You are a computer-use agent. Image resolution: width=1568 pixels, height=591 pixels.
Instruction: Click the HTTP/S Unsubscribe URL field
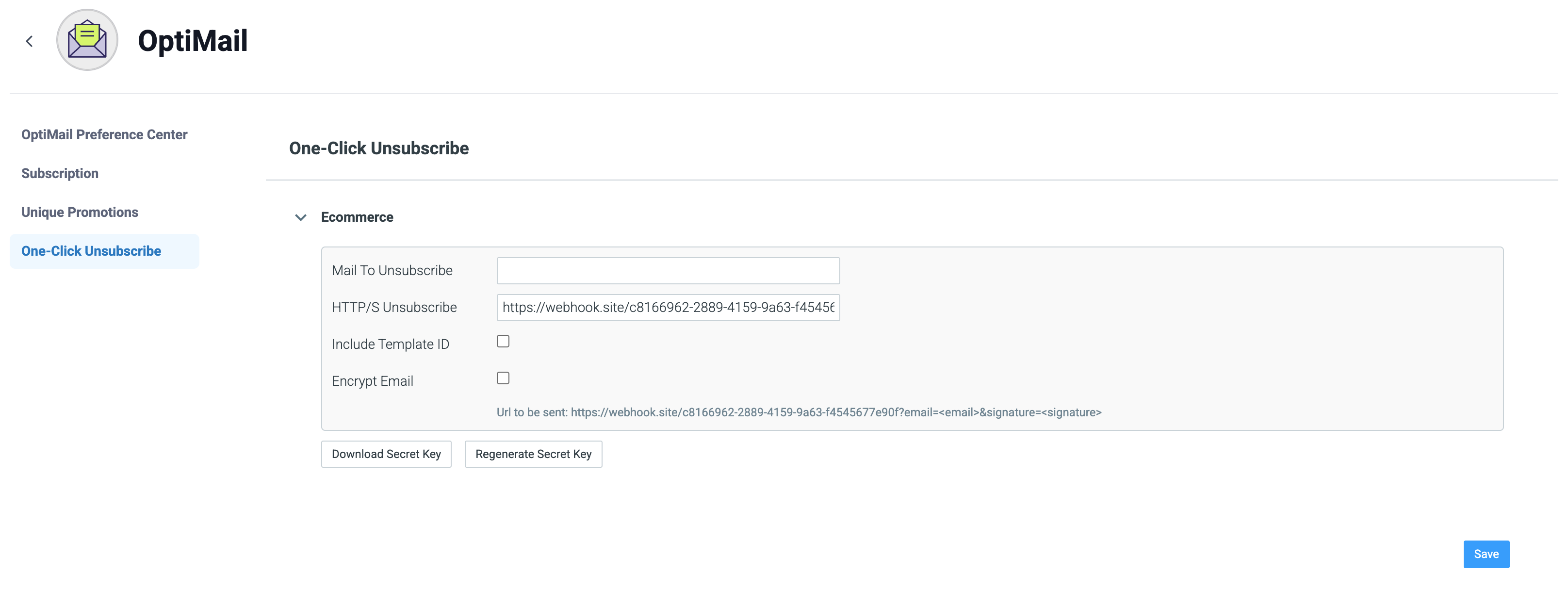click(x=668, y=307)
